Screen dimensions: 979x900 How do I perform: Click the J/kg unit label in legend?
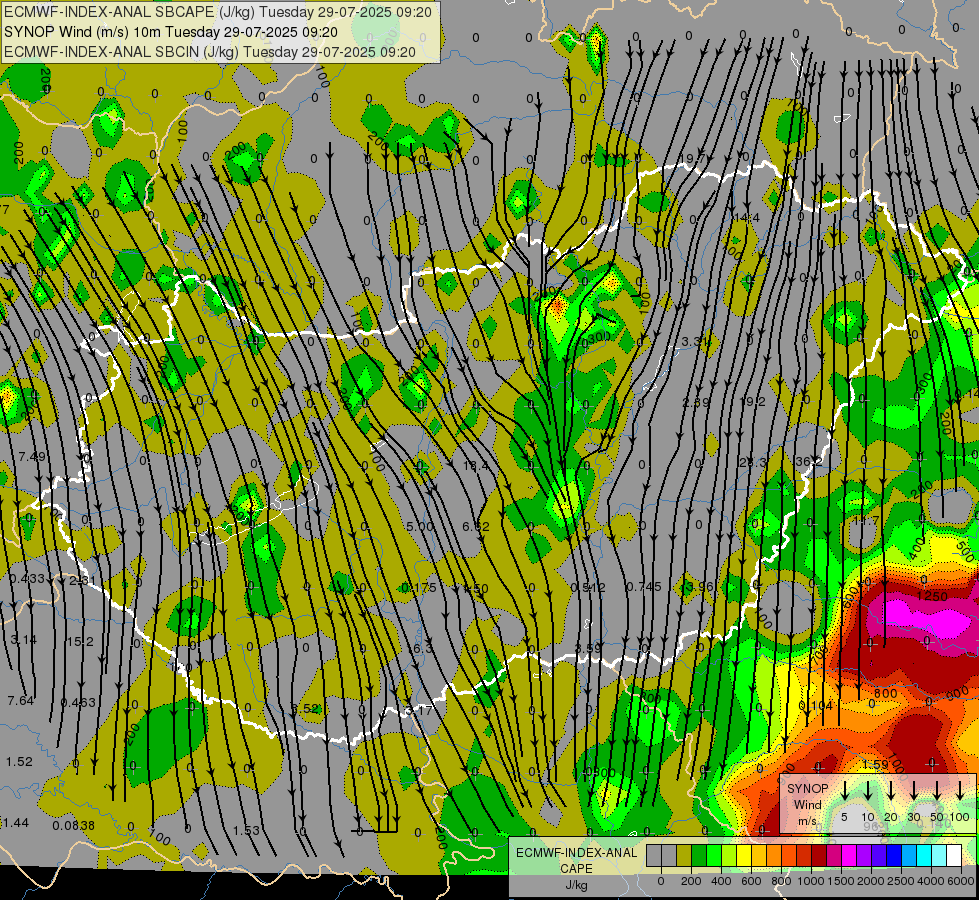(576, 885)
